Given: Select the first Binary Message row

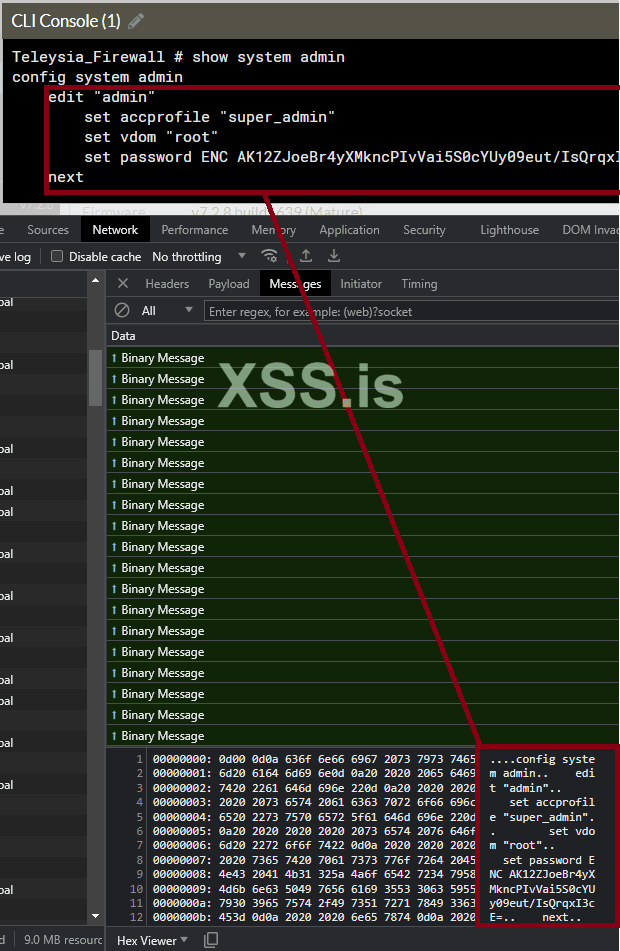Looking at the screenshot, I should [363, 358].
